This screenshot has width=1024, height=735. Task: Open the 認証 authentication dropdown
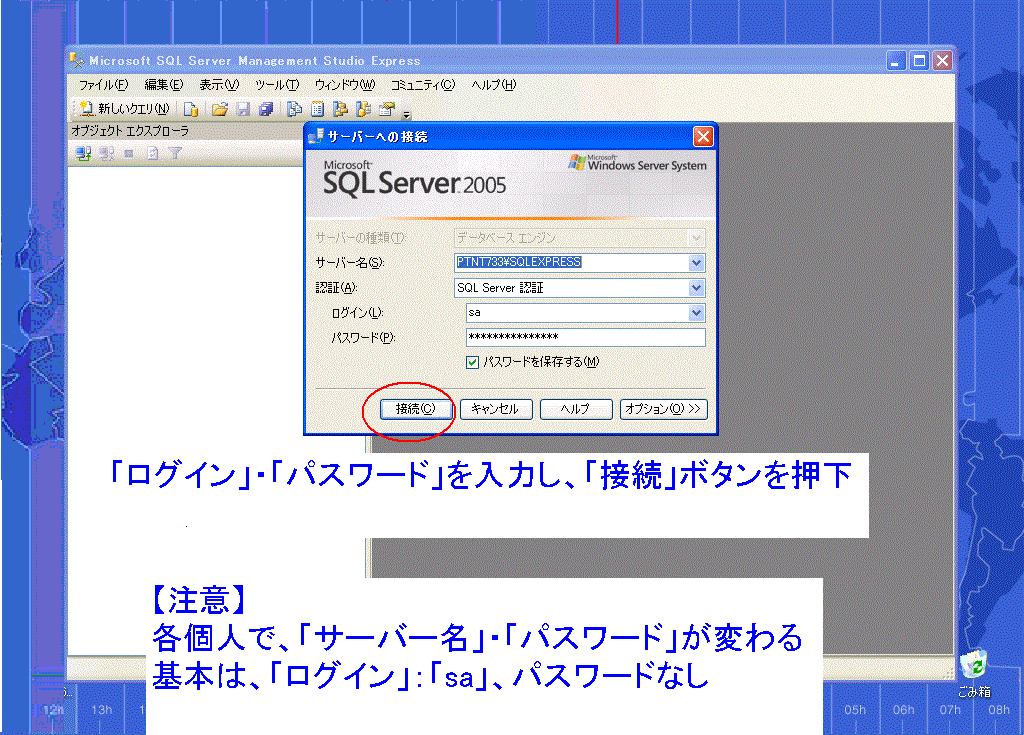click(696, 288)
